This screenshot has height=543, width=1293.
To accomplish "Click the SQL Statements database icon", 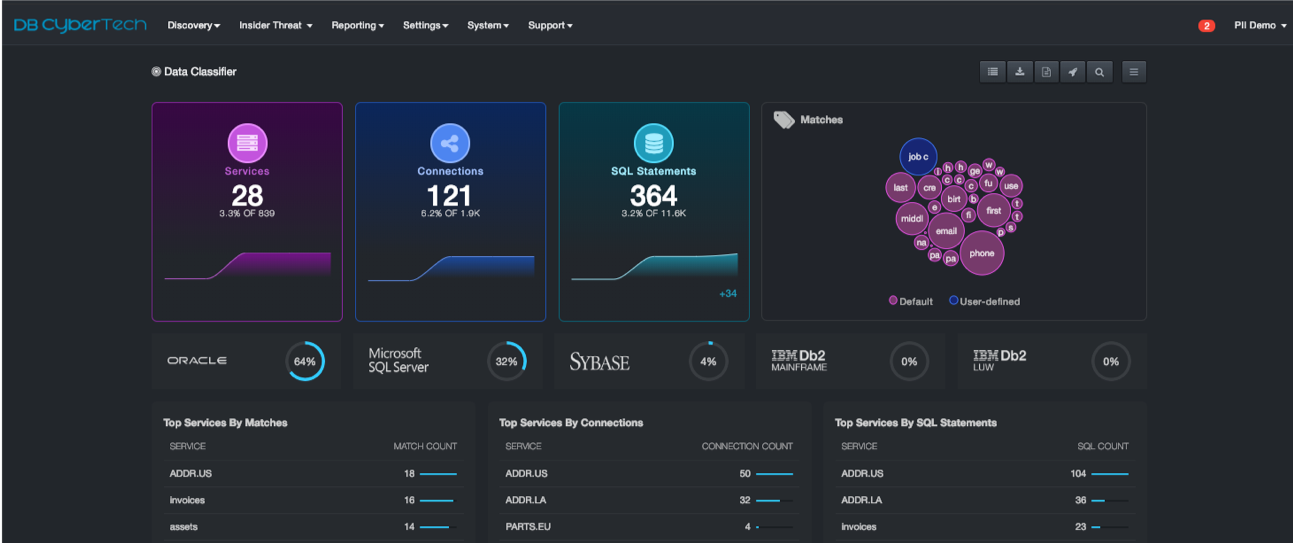I will pyautogui.click(x=654, y=143).
